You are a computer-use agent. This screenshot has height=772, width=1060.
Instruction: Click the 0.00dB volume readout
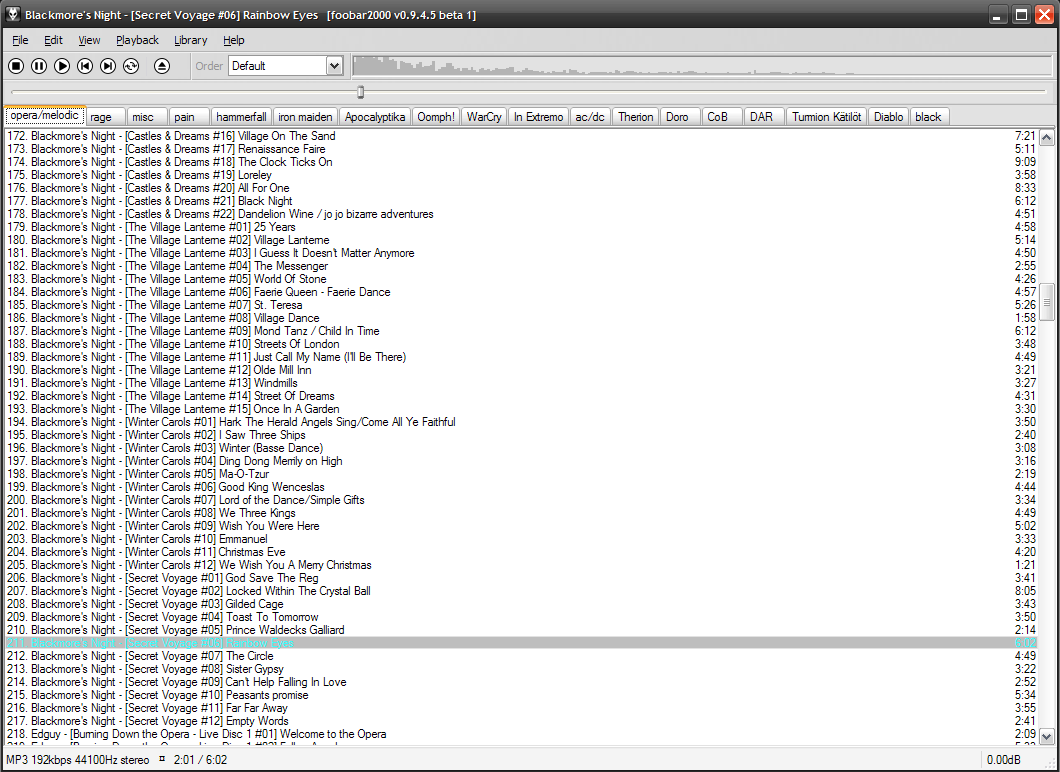[1004, 760]
